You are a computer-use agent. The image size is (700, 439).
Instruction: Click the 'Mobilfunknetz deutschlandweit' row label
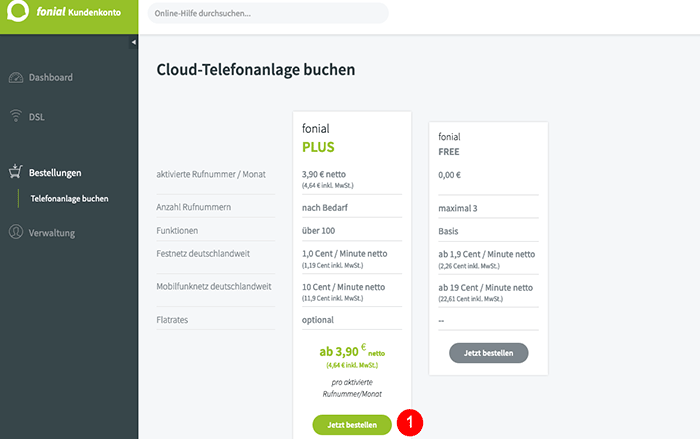(214, 287)
